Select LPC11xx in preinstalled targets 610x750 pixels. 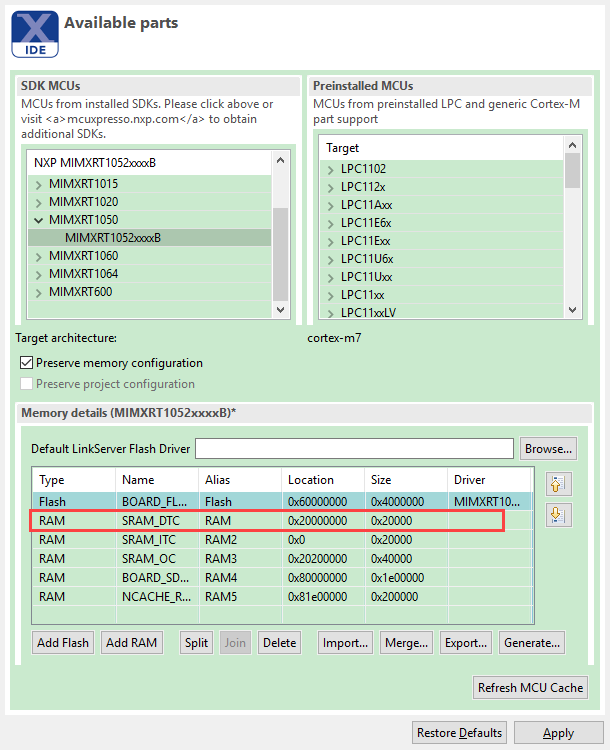pos(363,295)
